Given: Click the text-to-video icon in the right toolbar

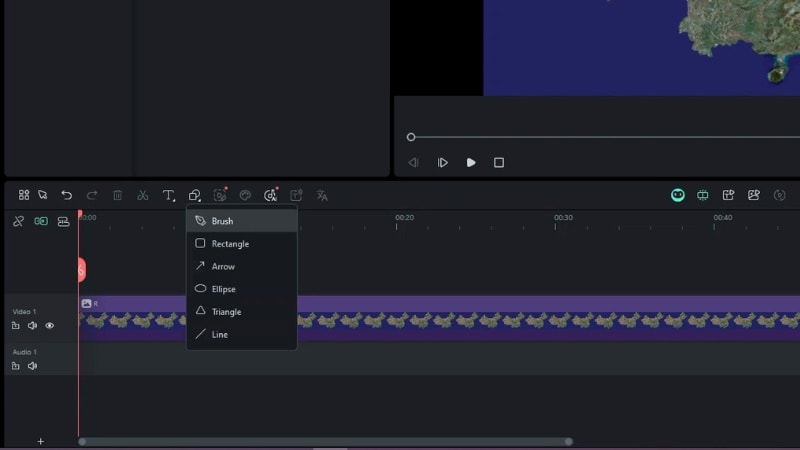Looking at the screenshot, I should pyautogui.click(x=728, y=195).
